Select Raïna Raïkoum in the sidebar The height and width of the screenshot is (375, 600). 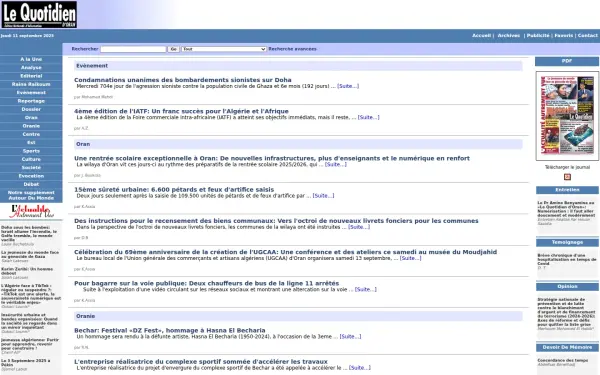tap(31, 85)
